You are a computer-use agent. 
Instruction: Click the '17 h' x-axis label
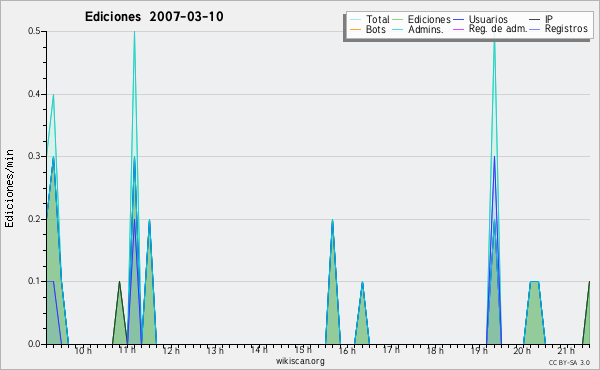[391, 350]
